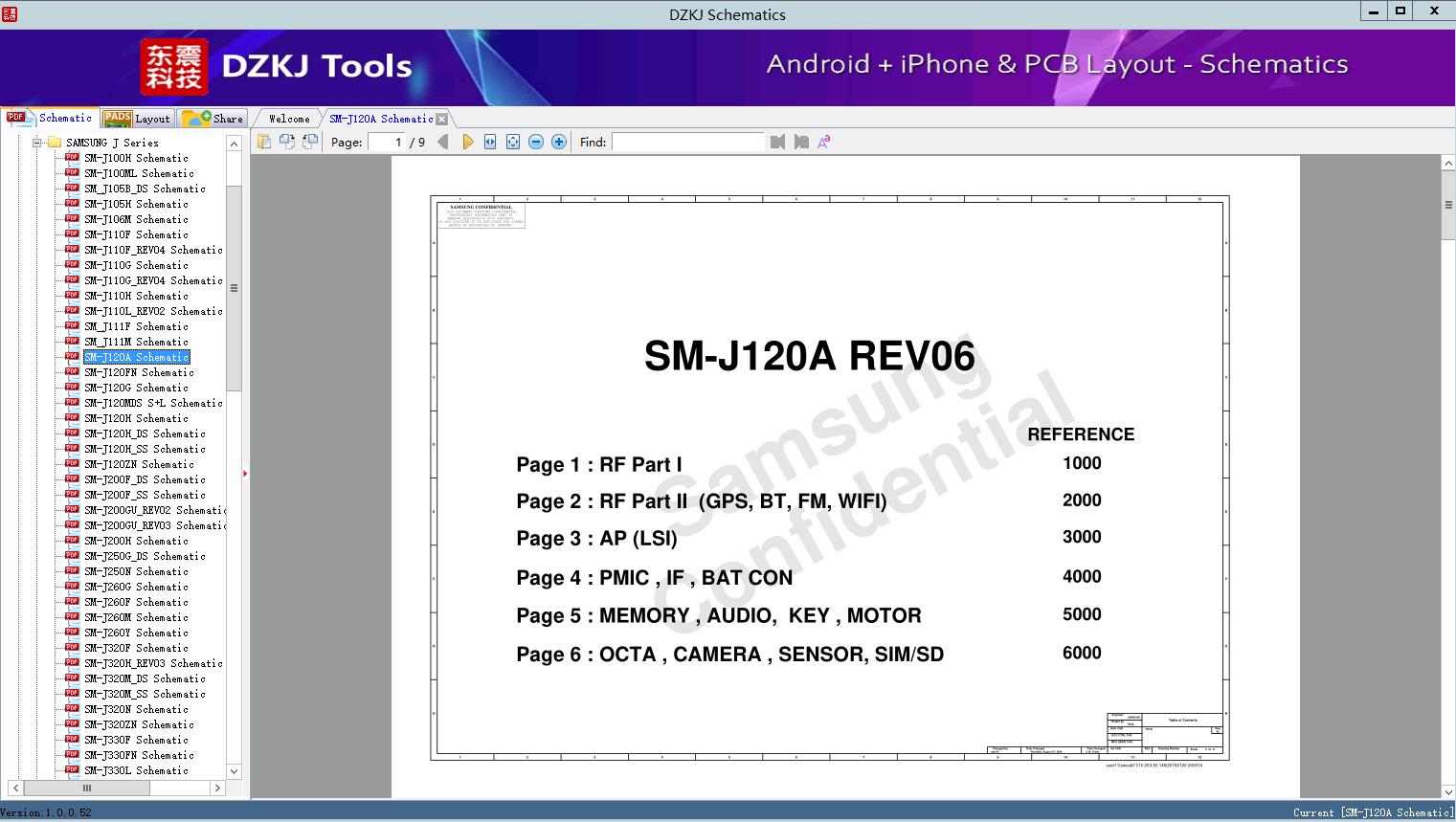Click the copy pages toolbar icon
Image resolution: width=1456 pixels, height=822 pixels.
tap(264, 142)
